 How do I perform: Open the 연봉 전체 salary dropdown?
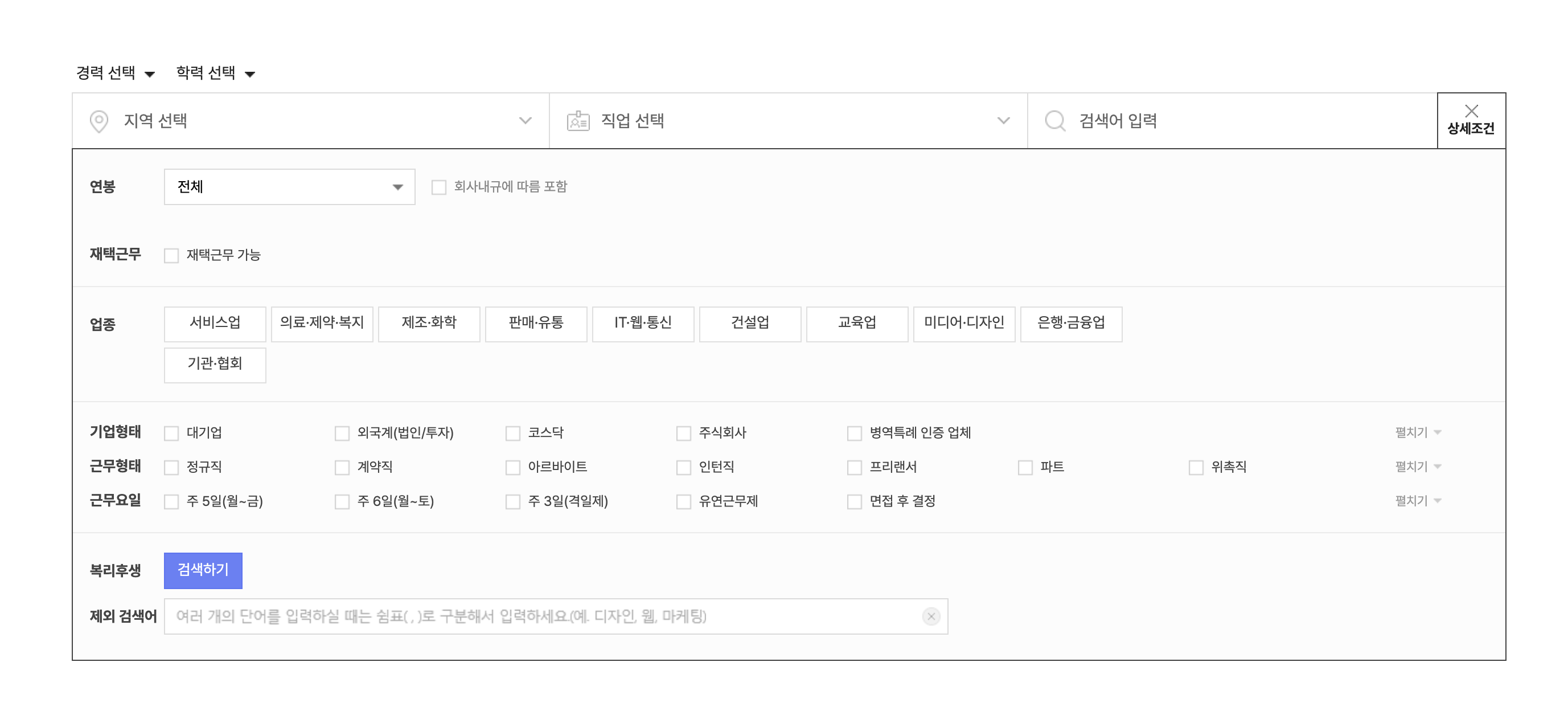(x=289, y=187)
